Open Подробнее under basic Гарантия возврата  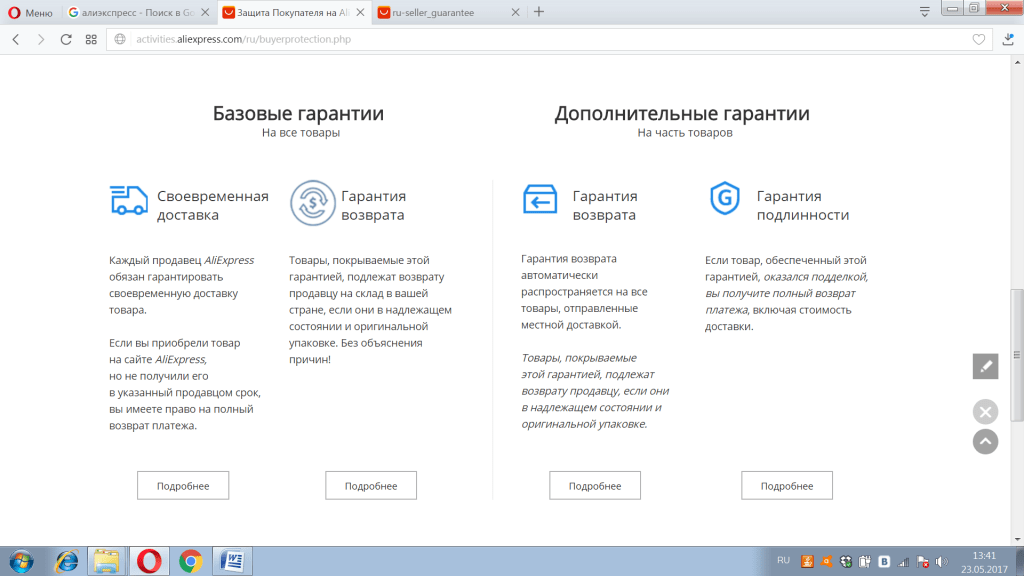(x=371, y=485)
